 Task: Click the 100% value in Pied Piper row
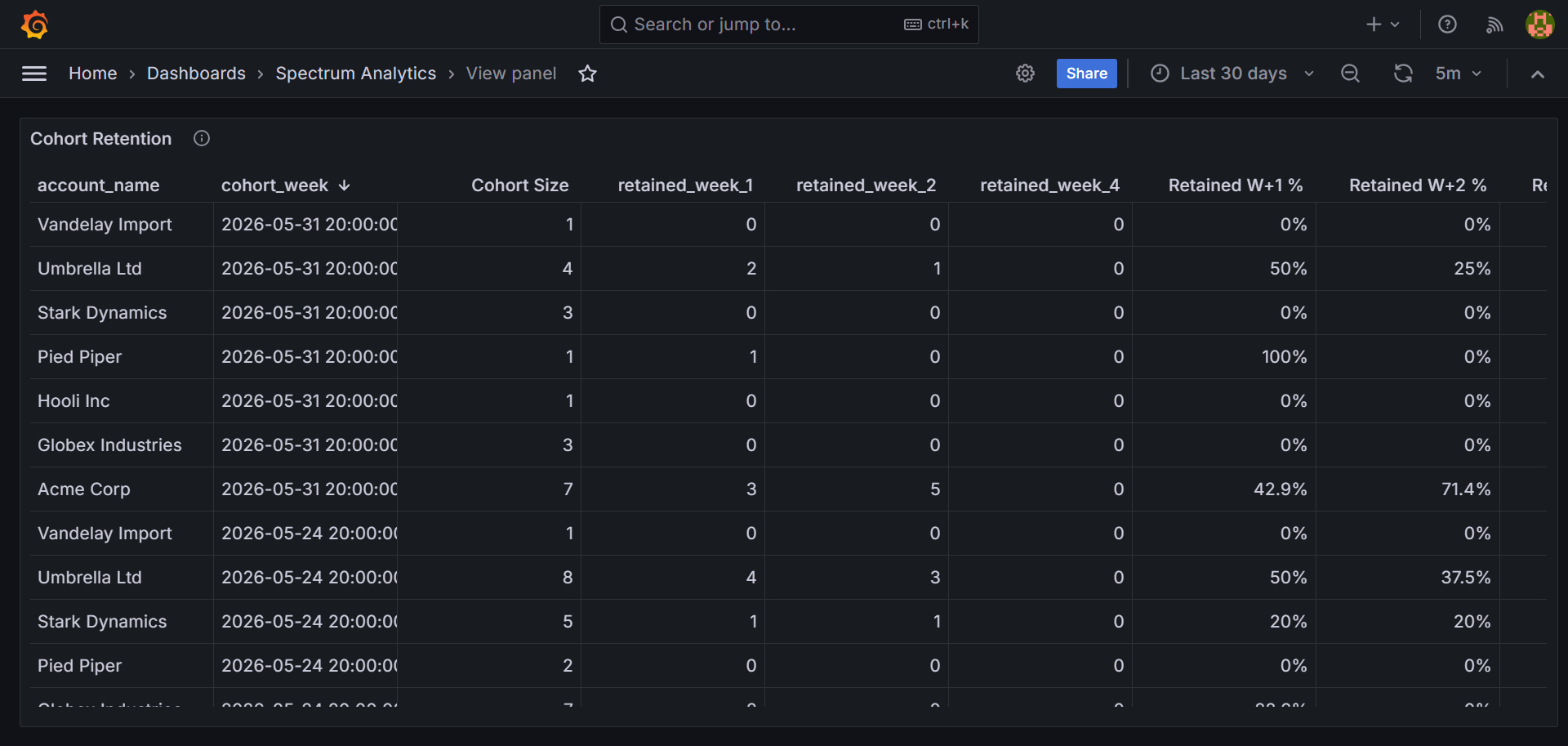(1284, 357)
